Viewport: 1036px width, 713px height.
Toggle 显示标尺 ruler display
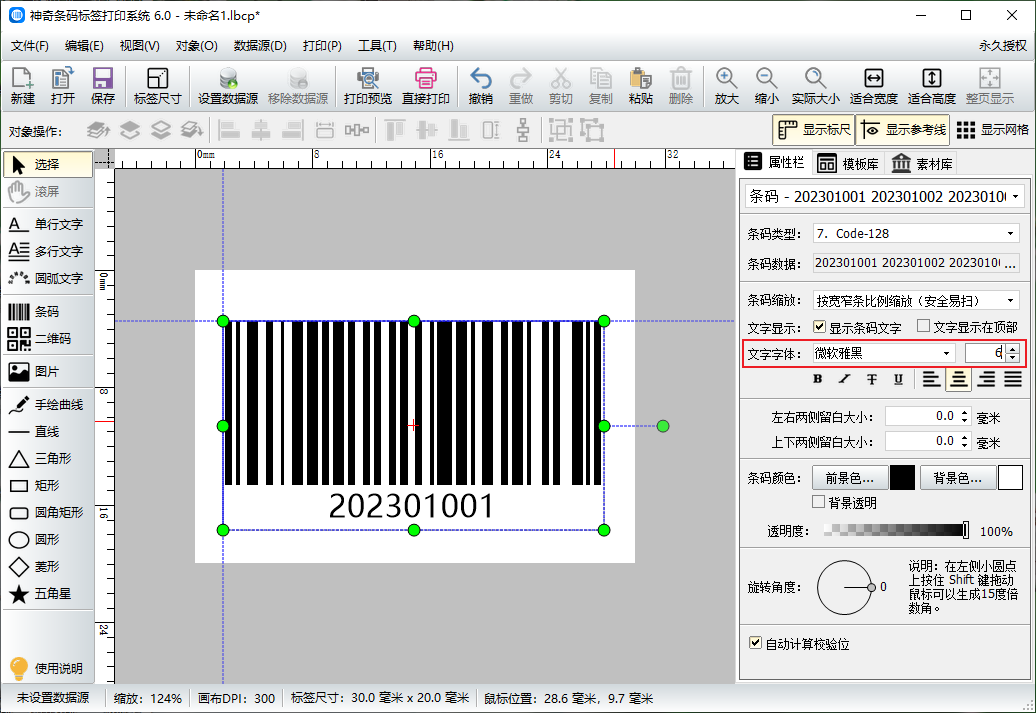tap(813, 130)
